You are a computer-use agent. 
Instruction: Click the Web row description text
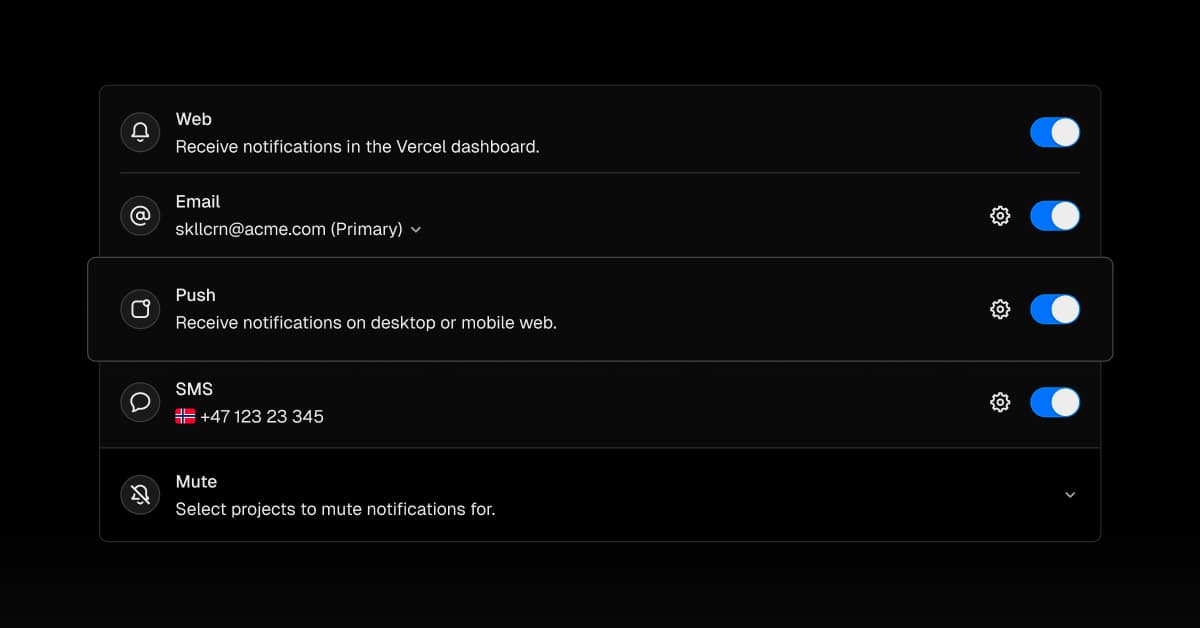pyautogui.click(x=357, y=146)
